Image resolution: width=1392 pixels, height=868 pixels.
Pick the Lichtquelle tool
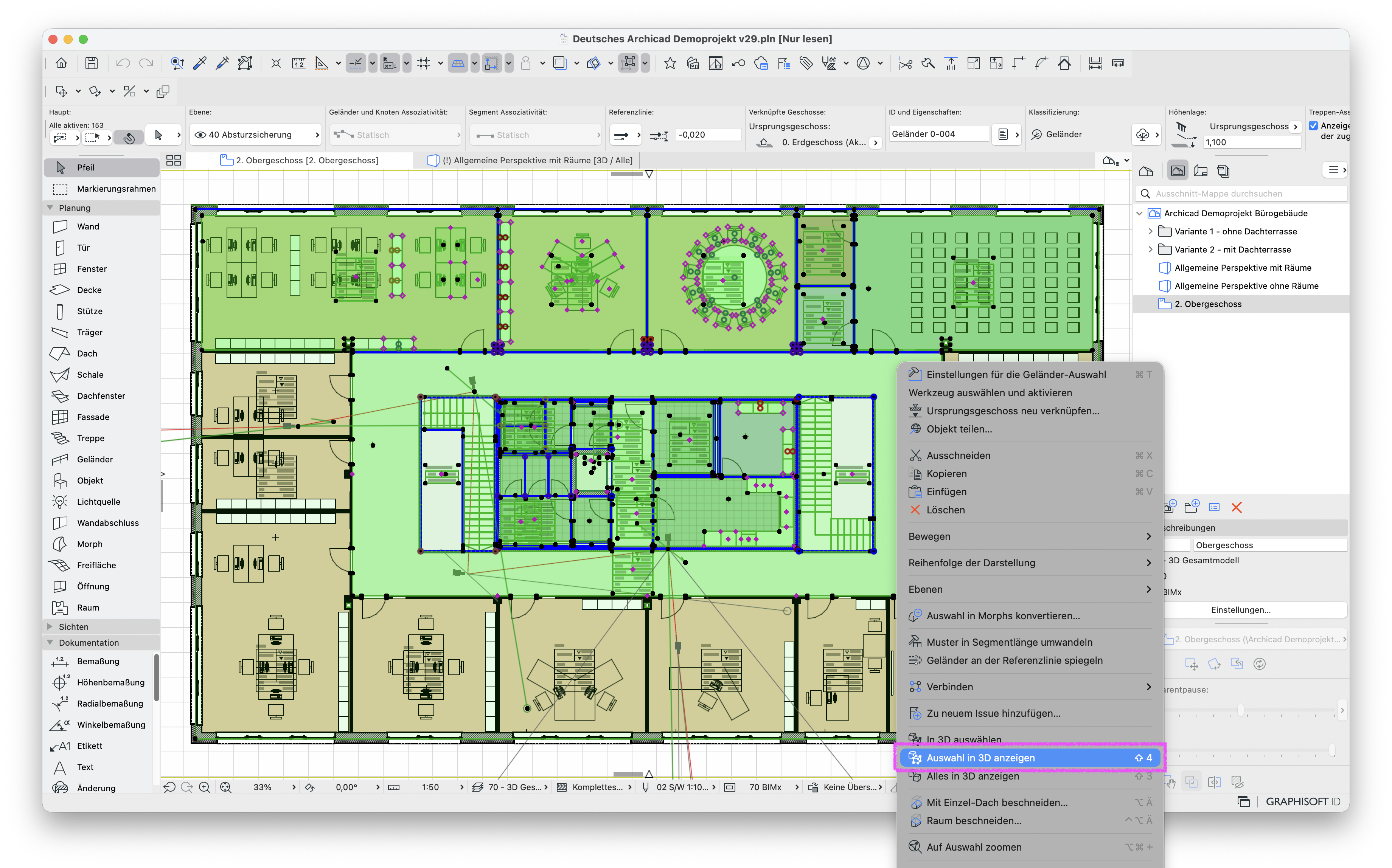[102, 502]
